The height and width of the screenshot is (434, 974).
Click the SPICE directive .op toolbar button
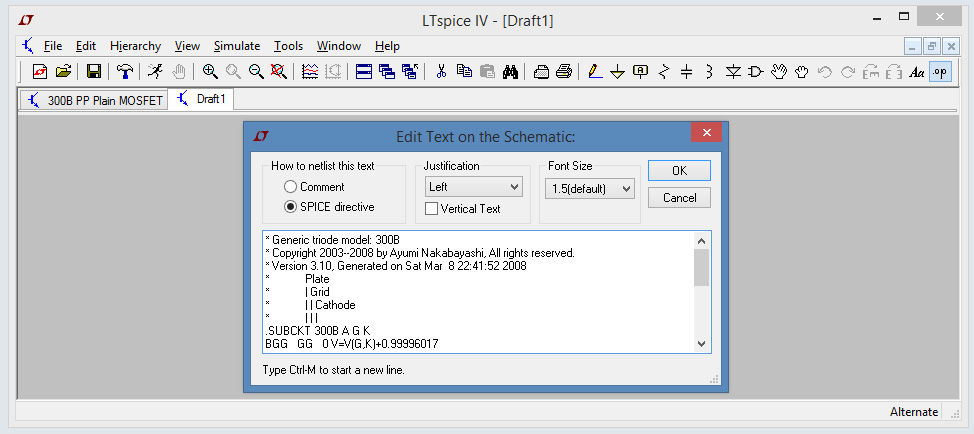[940, 71]
